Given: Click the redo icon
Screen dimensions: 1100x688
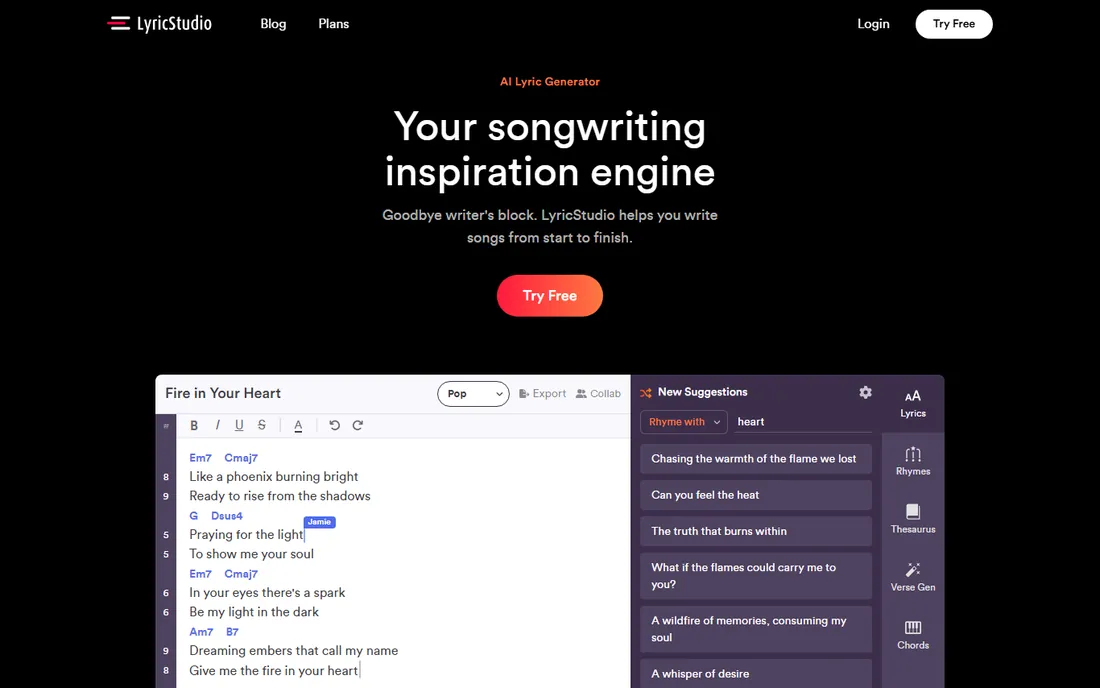Looking at the screenshot, I should point(358,425).
